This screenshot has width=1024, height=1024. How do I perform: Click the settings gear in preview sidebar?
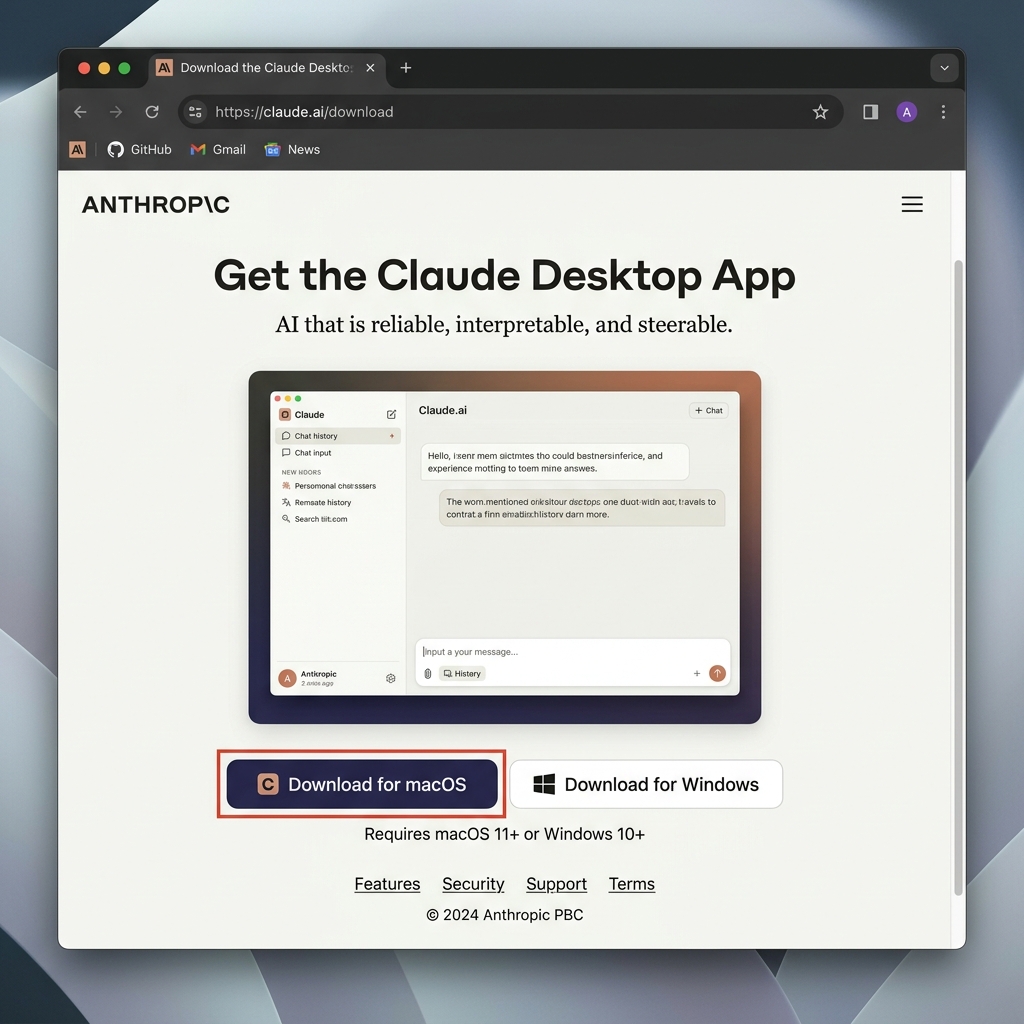[x=391, y=679]
